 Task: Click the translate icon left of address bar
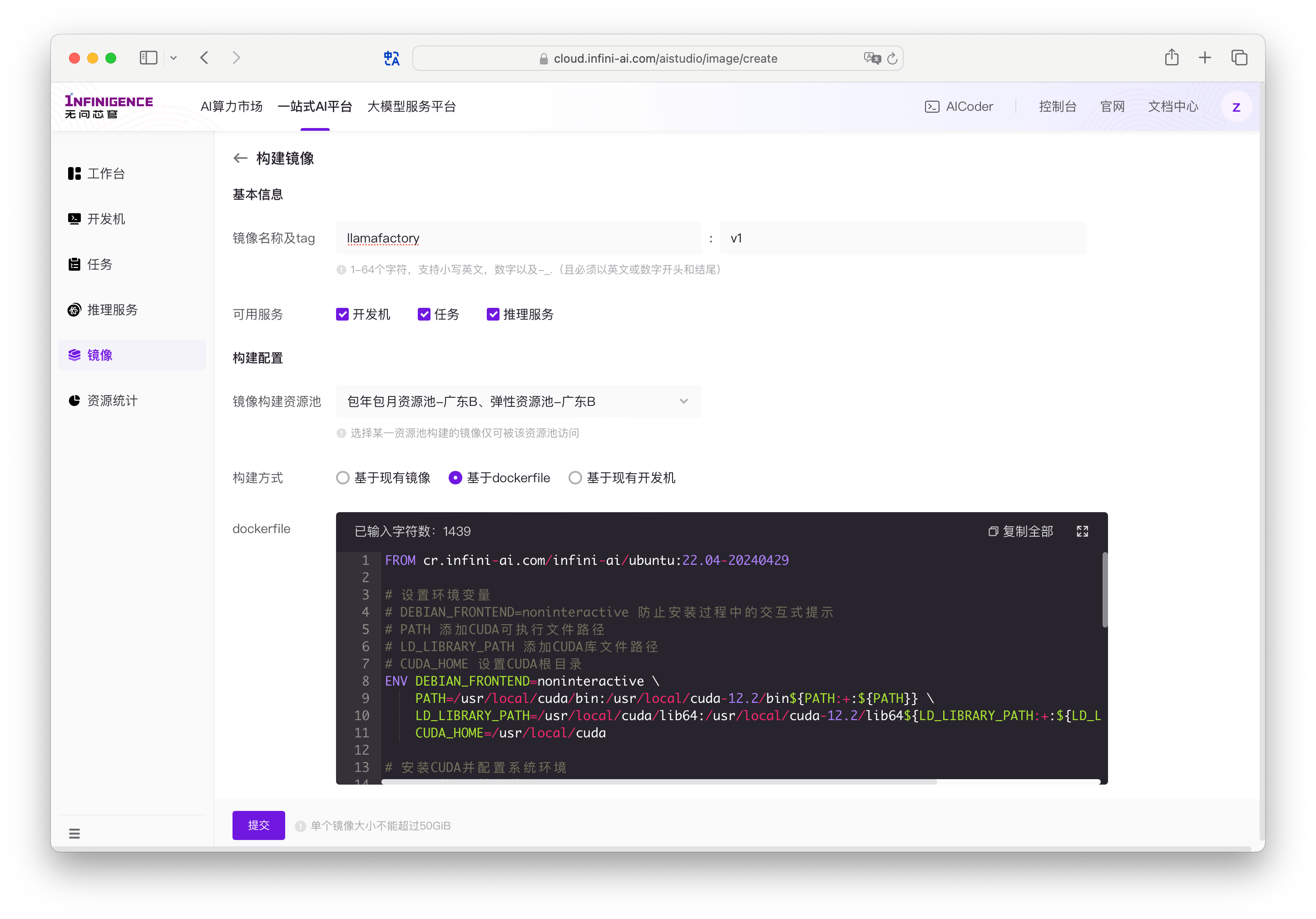[x=391, y=59]
